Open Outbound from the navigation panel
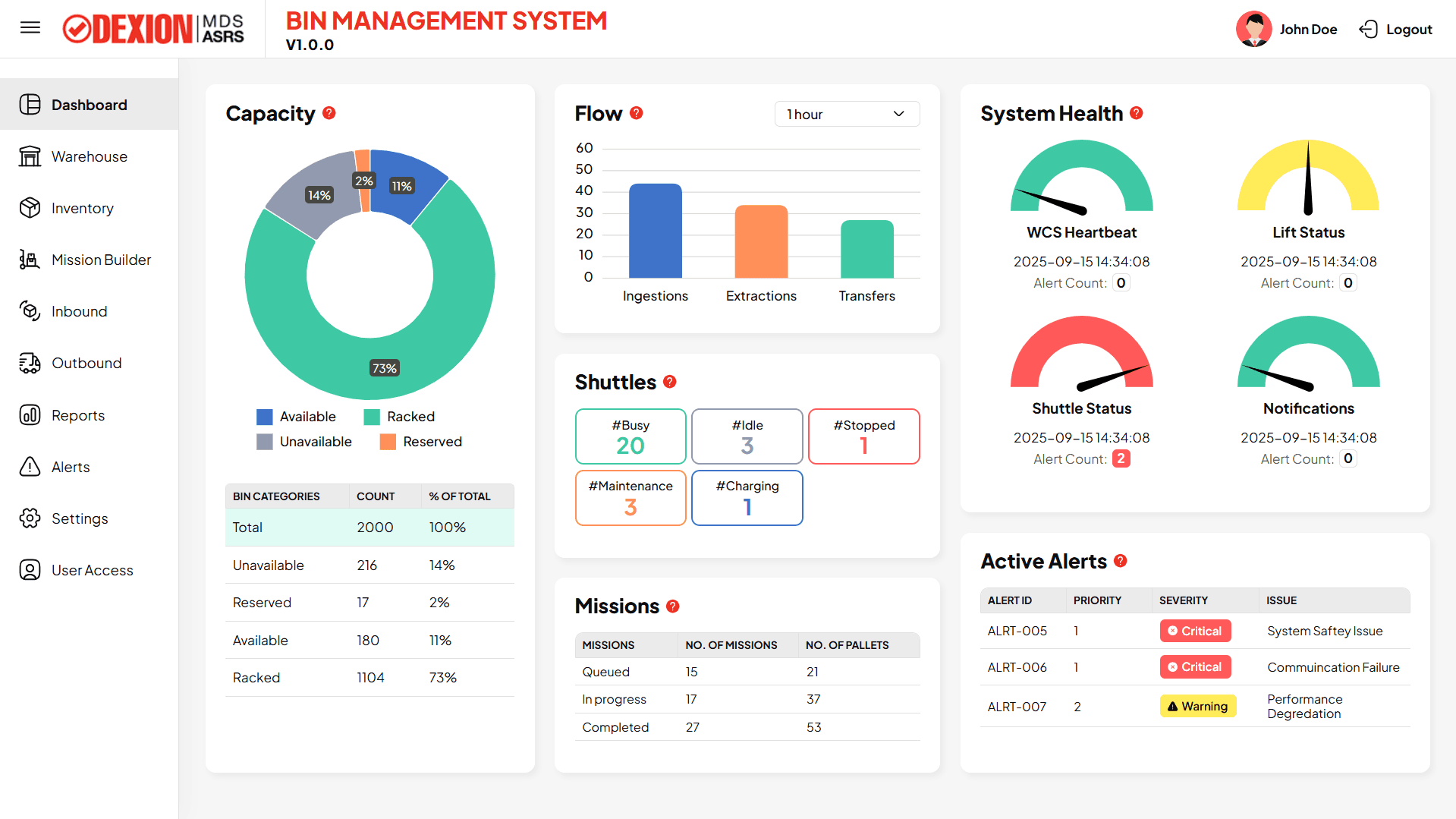 tap(86, 363)
